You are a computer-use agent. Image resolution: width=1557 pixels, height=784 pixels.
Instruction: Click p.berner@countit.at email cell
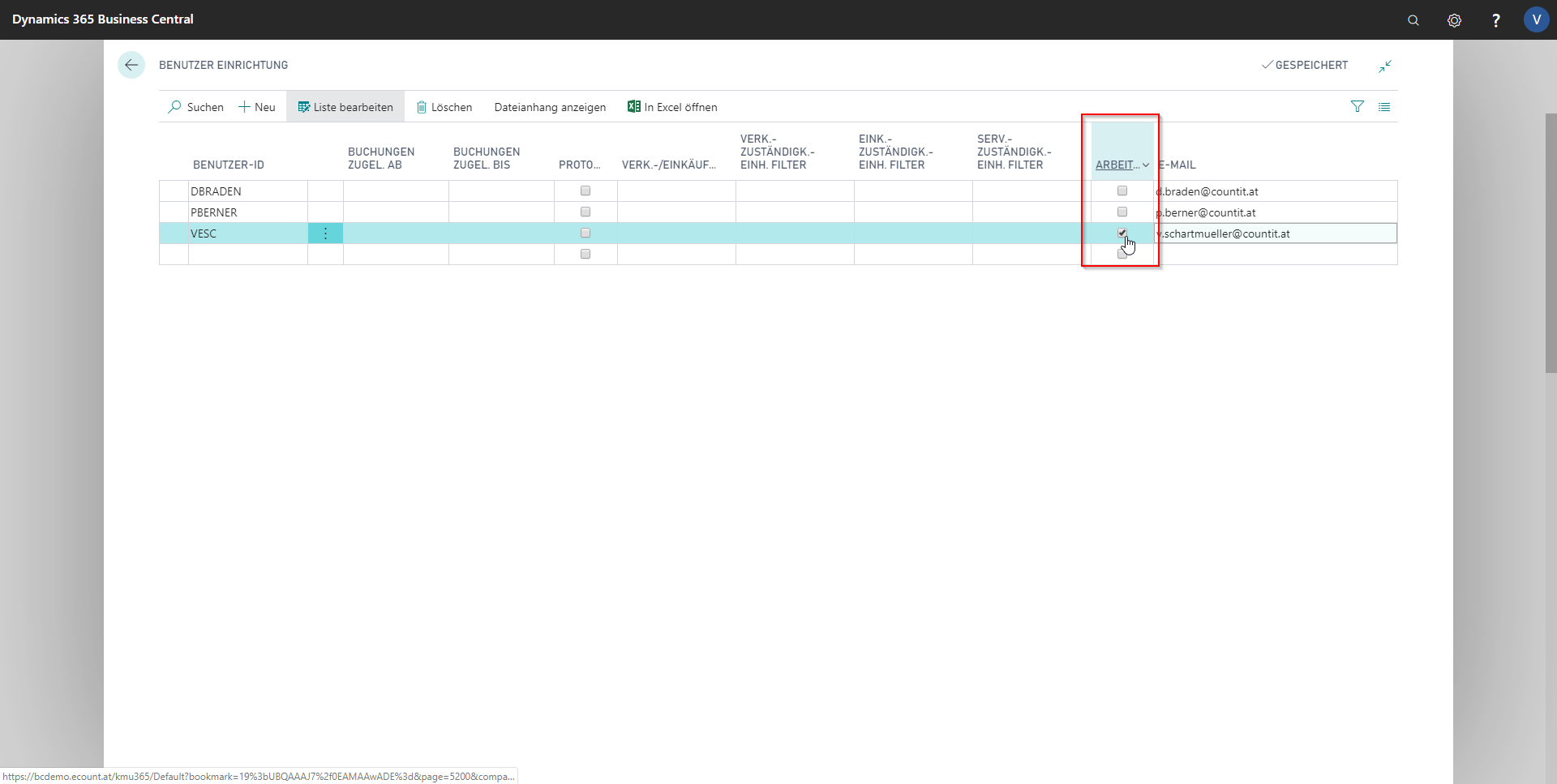tap(1276, 212)
